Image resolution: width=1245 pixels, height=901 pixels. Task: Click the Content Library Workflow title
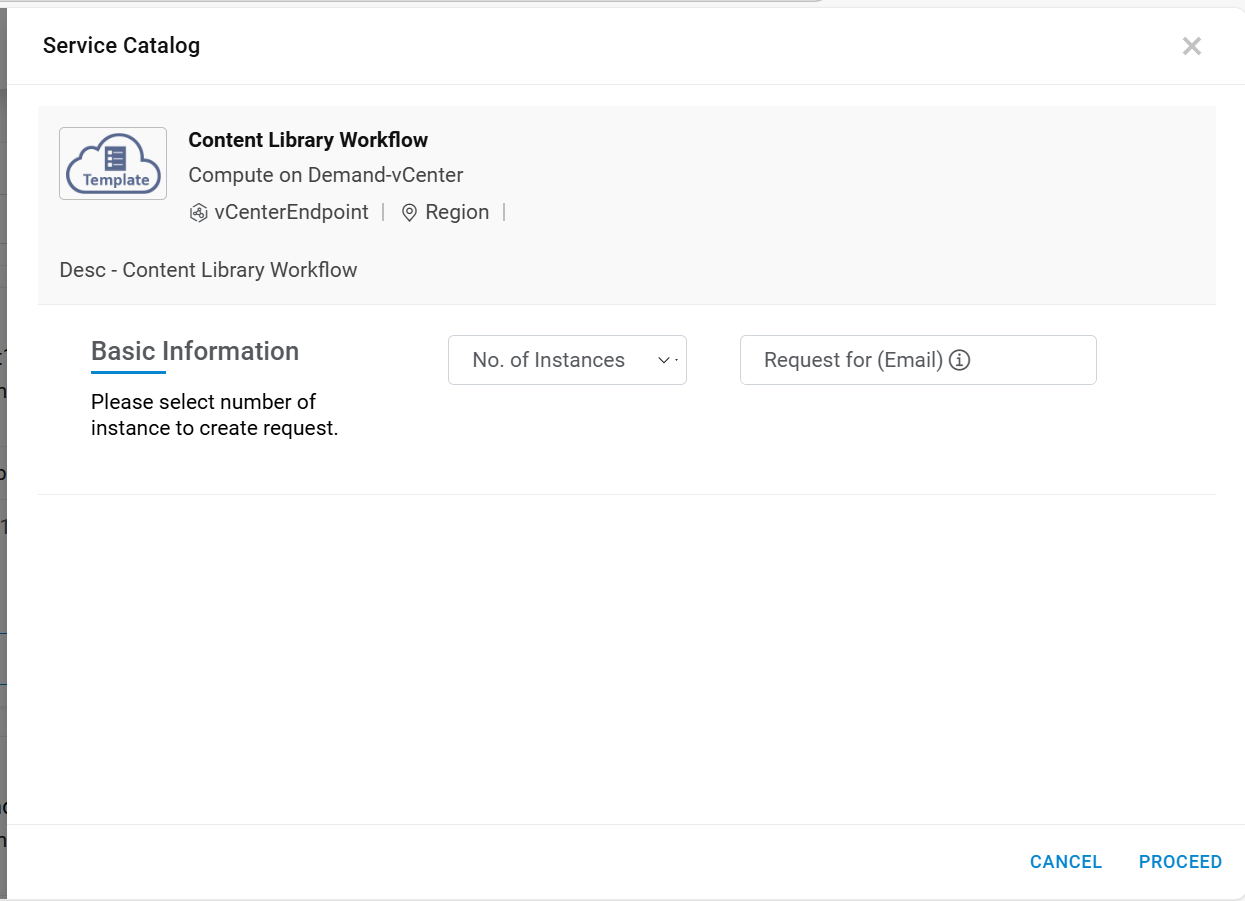[x=308, y=140]
